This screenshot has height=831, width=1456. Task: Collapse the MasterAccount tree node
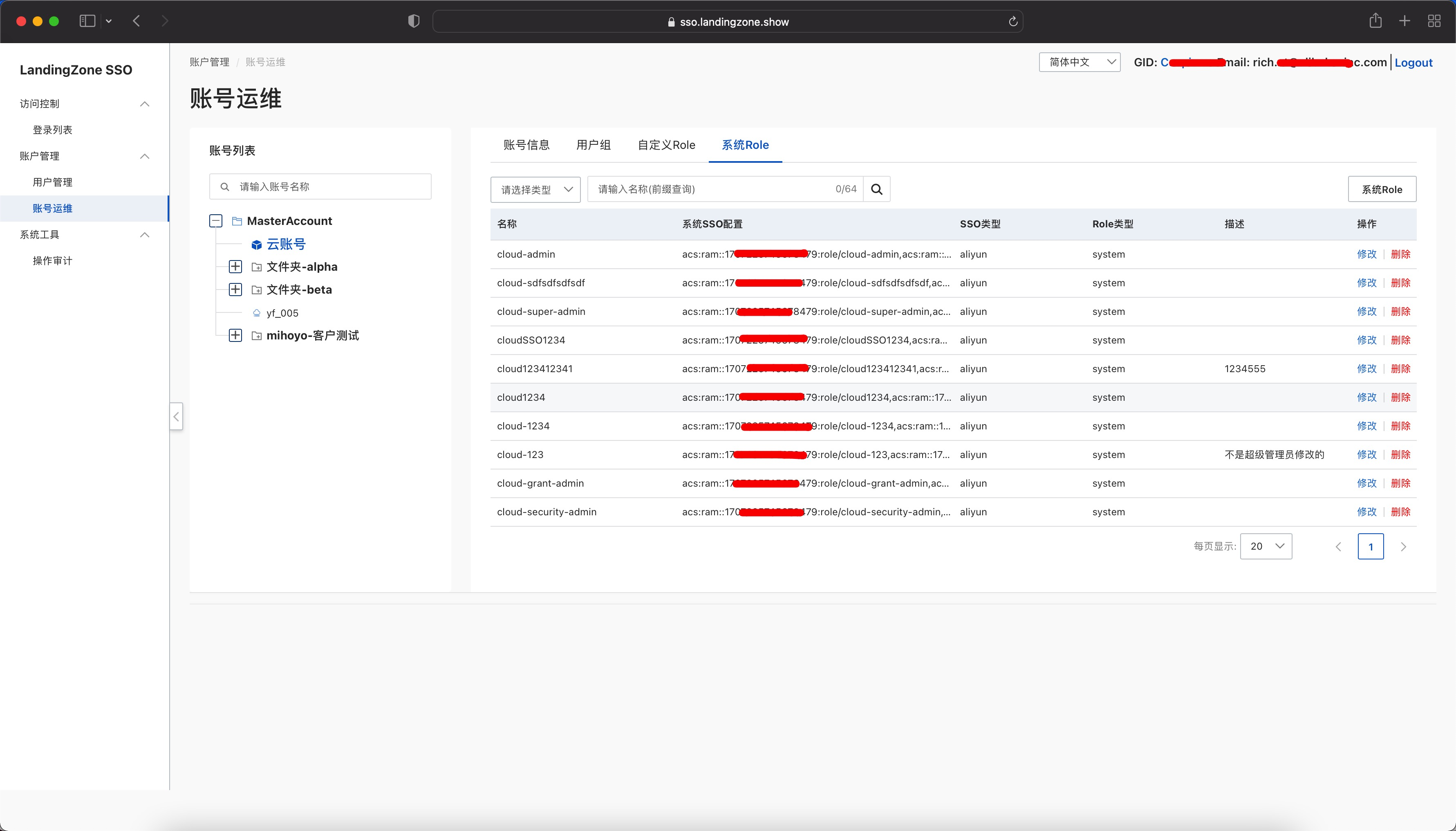[x=215, y=221]
